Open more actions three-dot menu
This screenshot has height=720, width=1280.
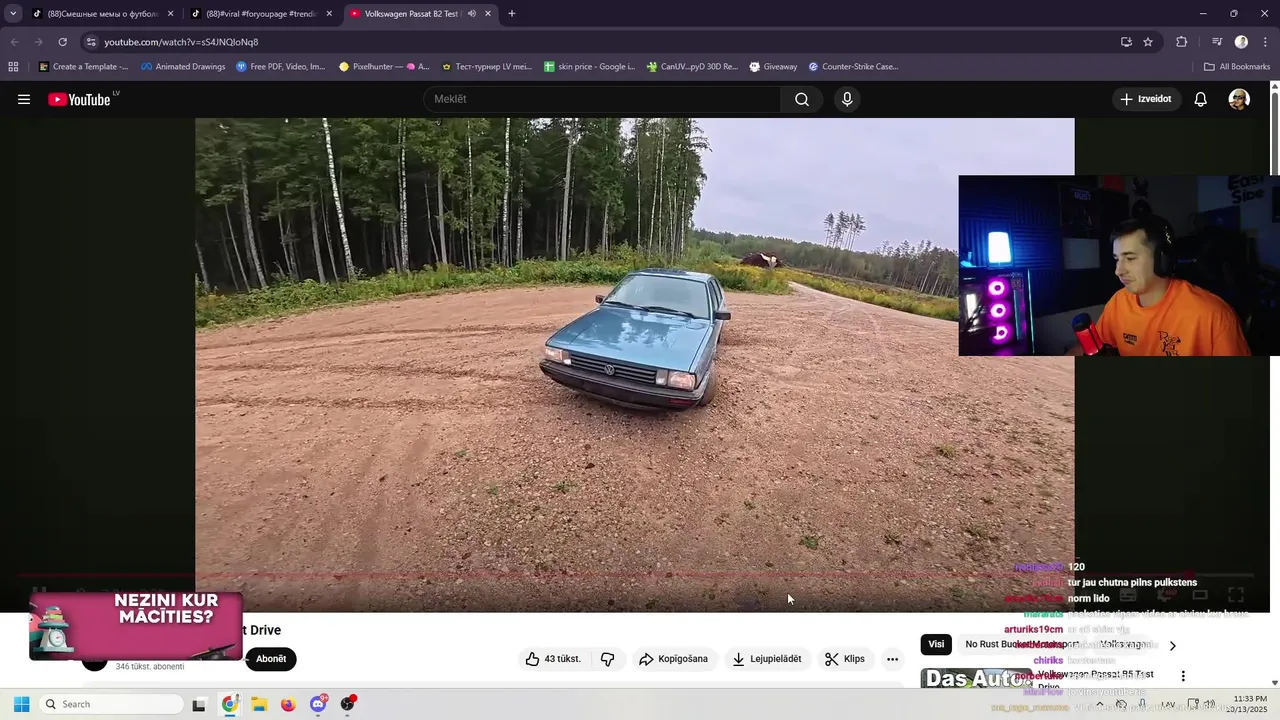(892, 659)
